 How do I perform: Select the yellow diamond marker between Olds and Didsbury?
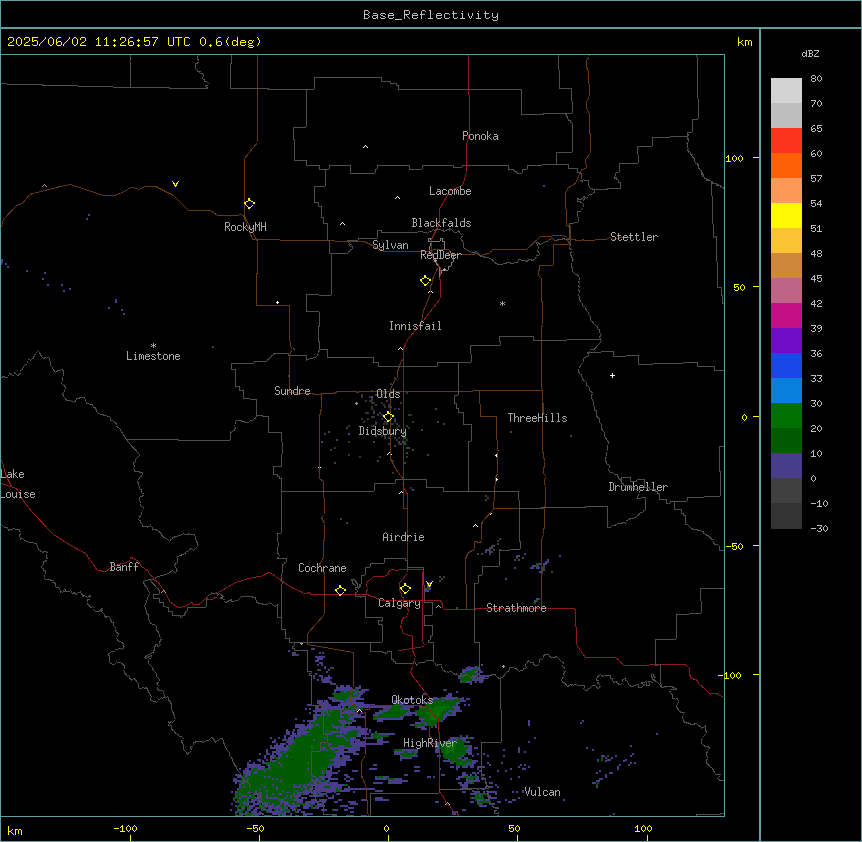[x=388, y=417]
